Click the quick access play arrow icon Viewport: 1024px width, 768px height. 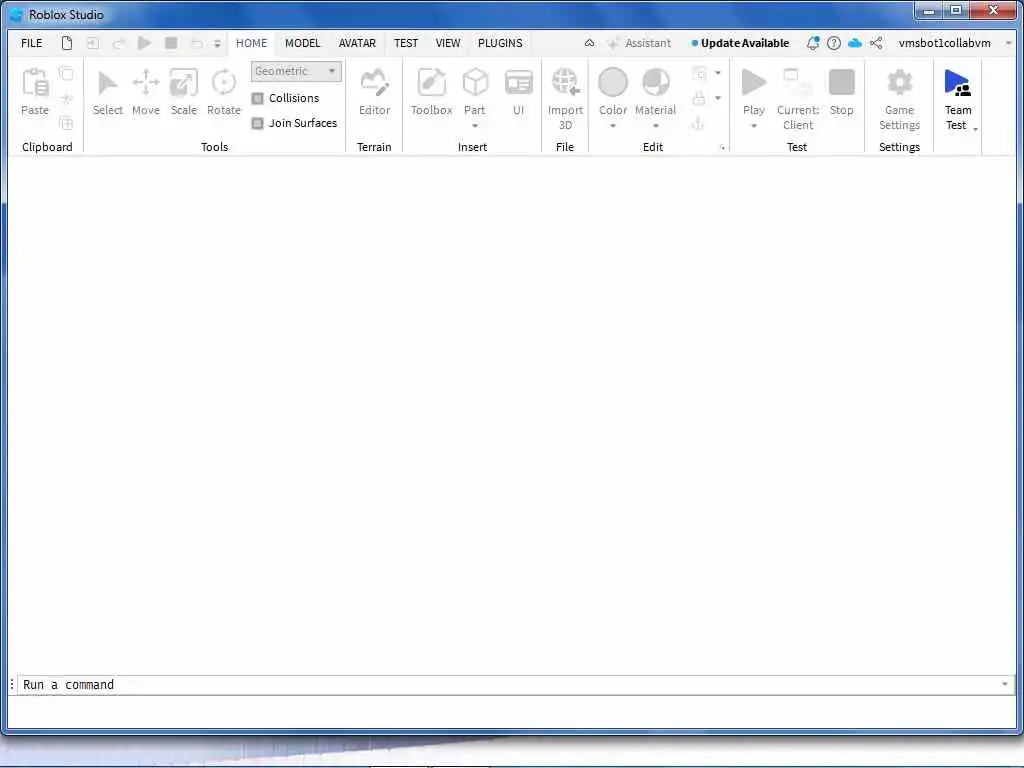click(x=144, y=43)
